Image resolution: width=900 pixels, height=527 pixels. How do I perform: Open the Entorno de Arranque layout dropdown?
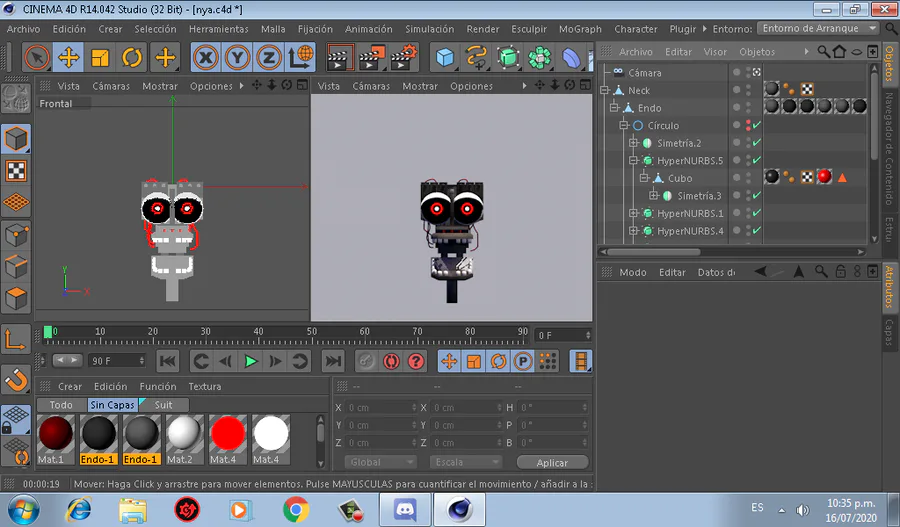(x=818, y=28)
